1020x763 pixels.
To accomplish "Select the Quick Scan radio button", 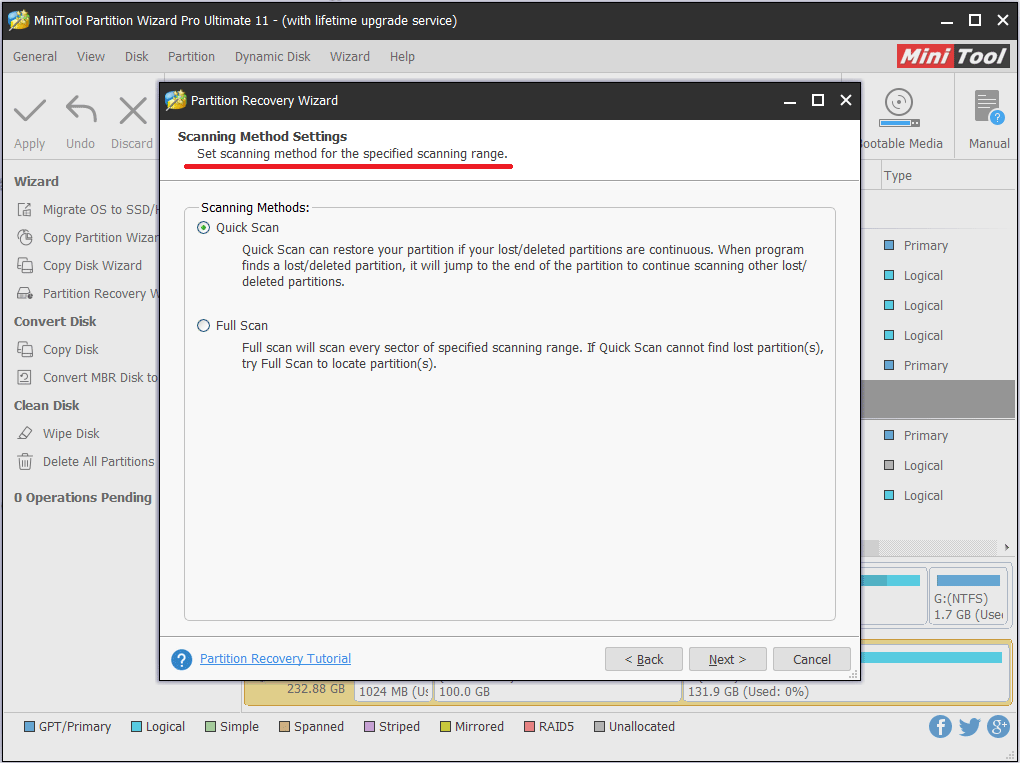I will click(204, 228).
